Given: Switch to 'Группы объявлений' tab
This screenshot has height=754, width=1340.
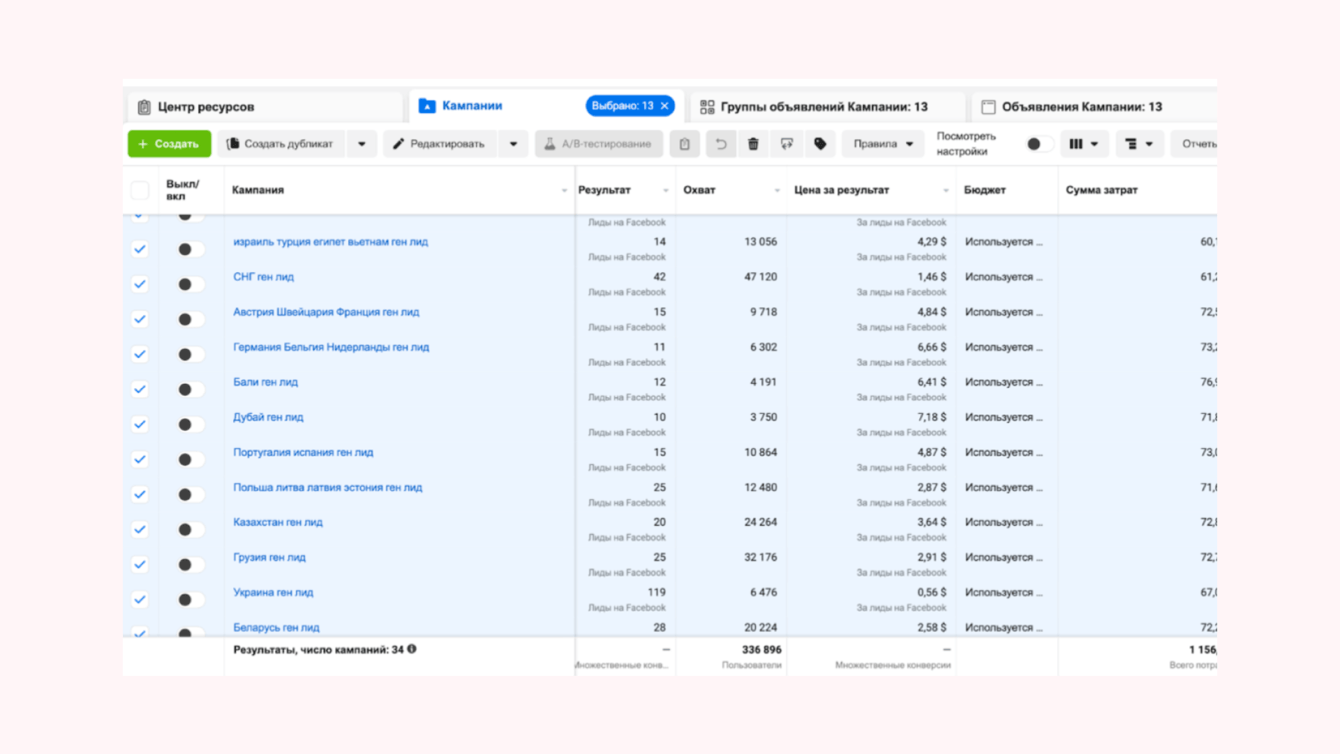Looking at the screenshot, I should 823,107.
